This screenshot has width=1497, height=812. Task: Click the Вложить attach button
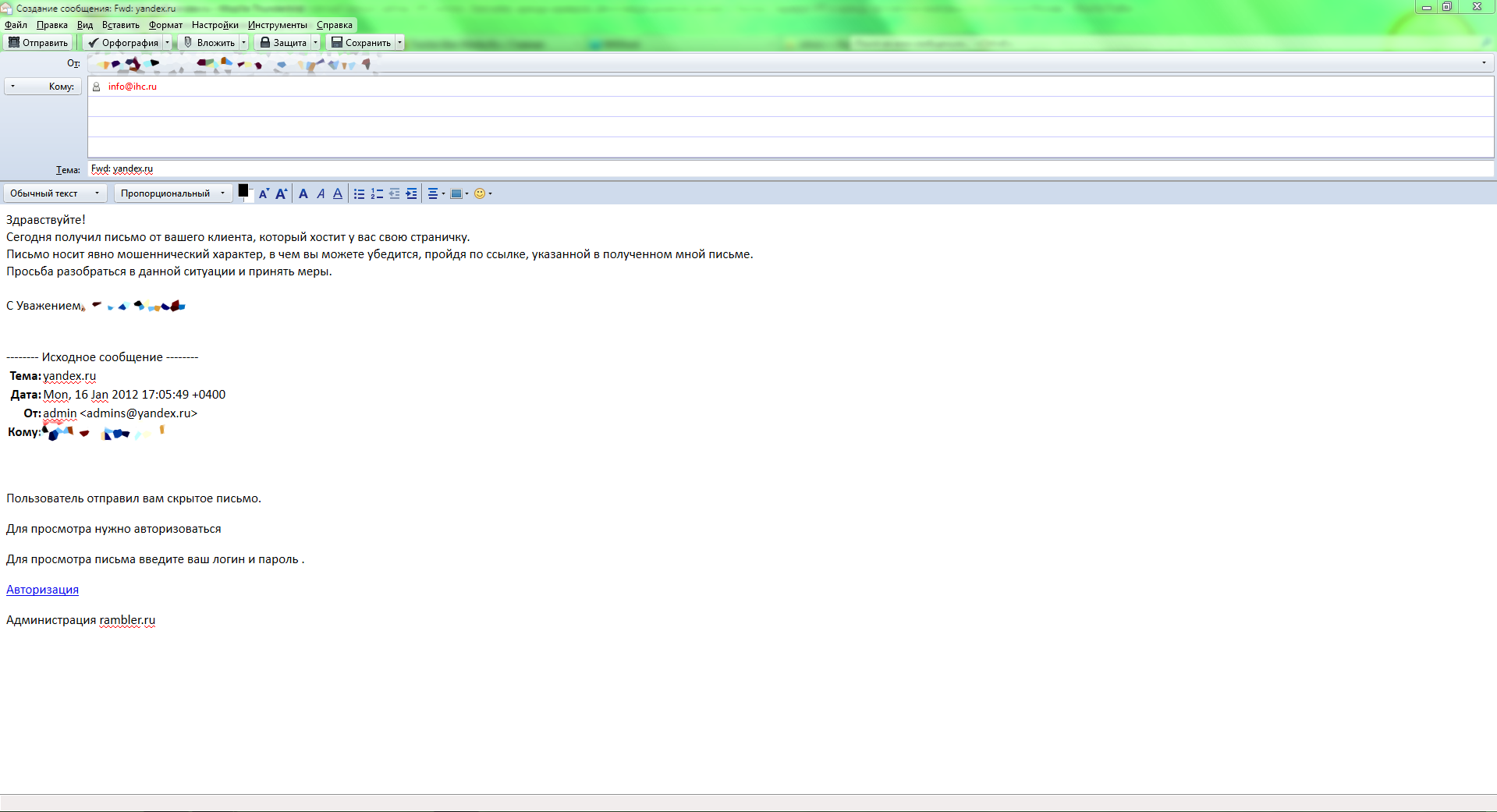(208, 43)
